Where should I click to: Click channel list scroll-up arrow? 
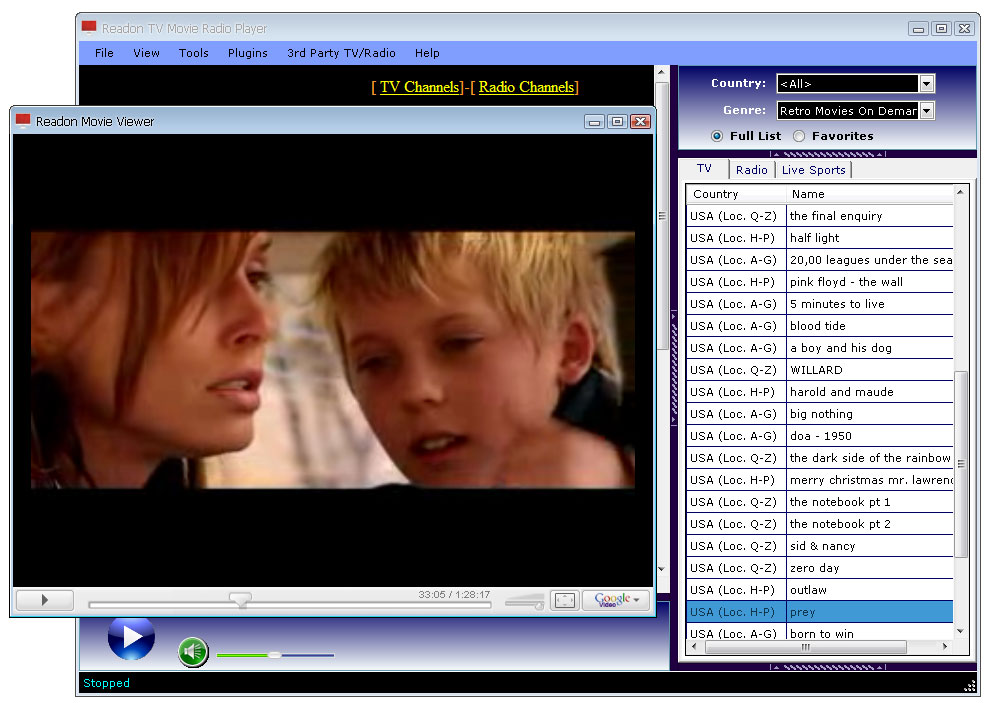pyautogui.click(x=960, y=192)
